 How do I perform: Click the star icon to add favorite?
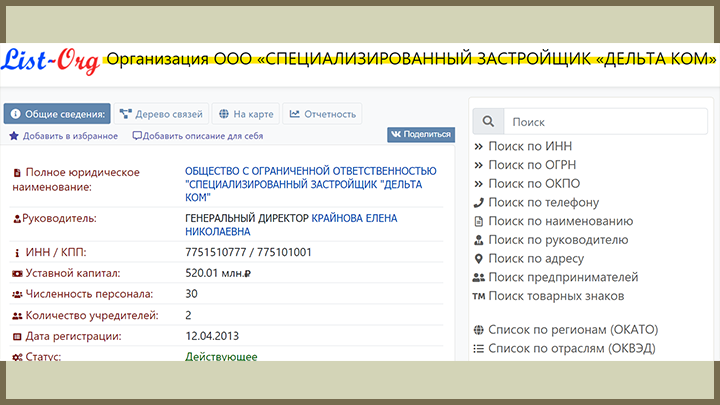pyautogui.click(x=14, y=136)
